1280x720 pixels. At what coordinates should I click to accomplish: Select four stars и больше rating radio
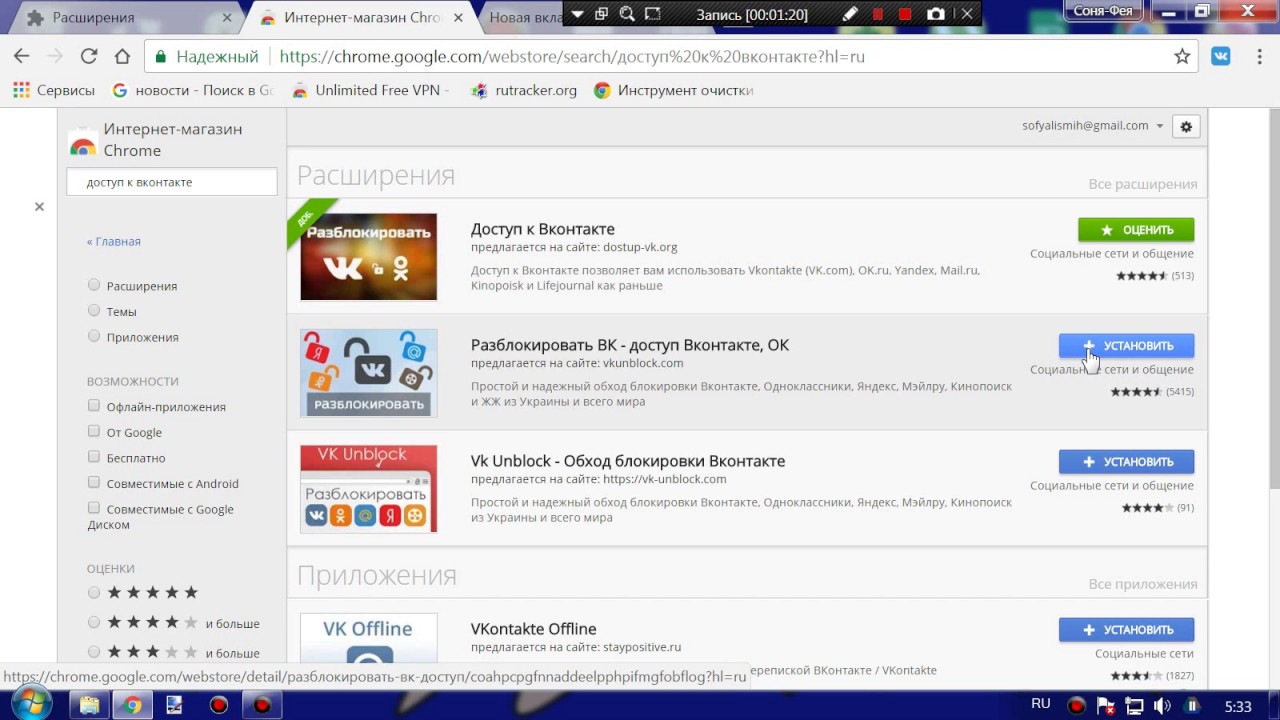click(x=94, y=622)
